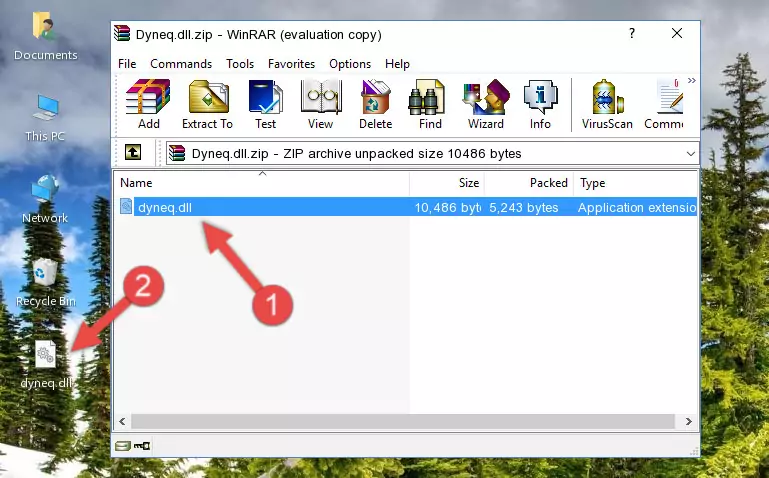Select the dyneq.dll desktop file icon

pyautogui.click(x=46, y=365)
